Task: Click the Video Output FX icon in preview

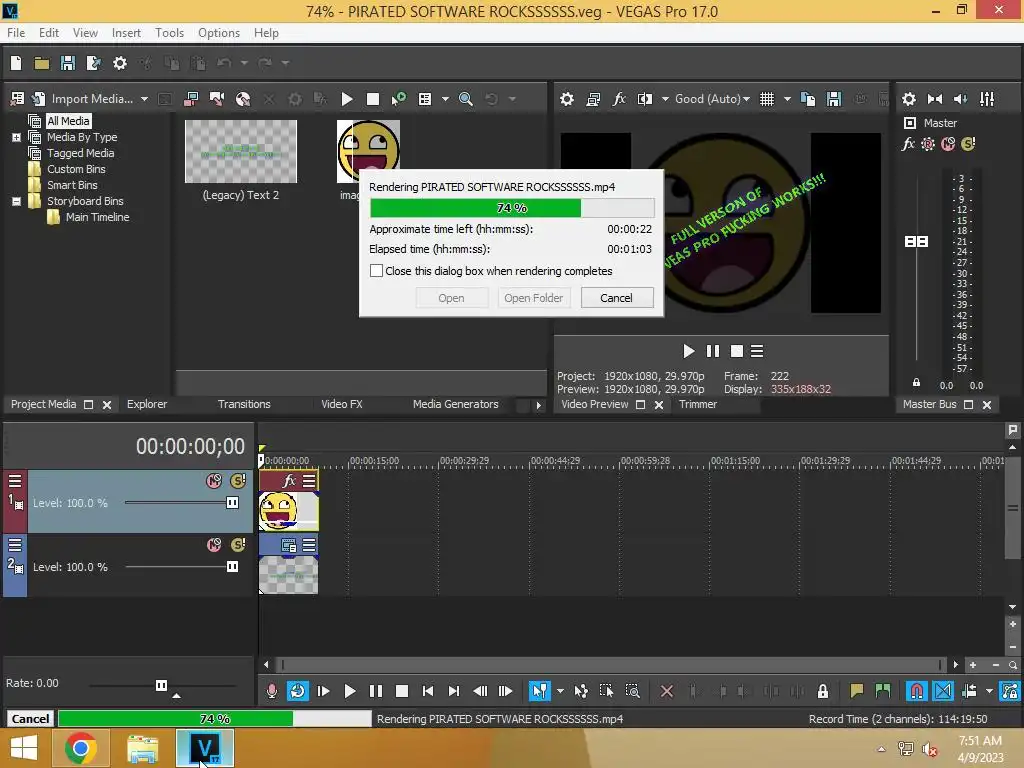Action: point(619,99)
